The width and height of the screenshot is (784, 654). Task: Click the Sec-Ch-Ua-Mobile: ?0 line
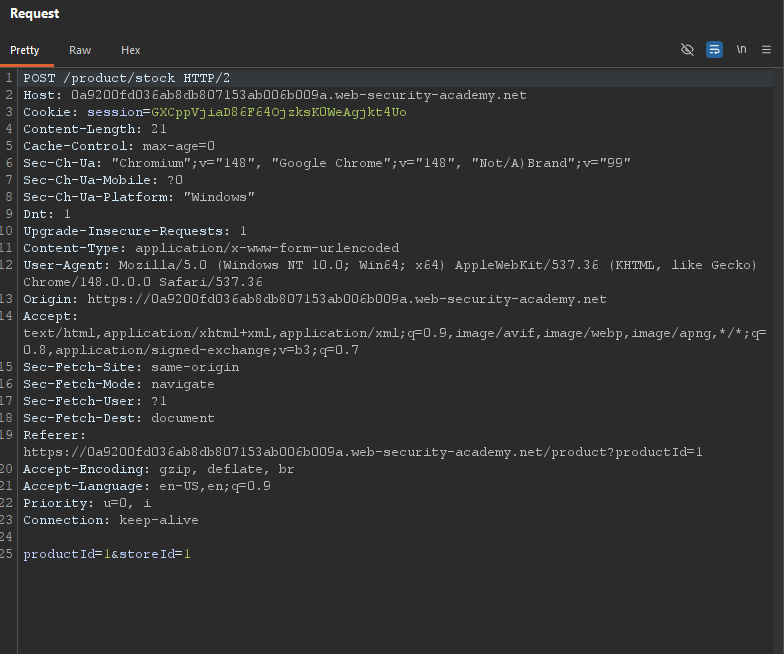103,180
